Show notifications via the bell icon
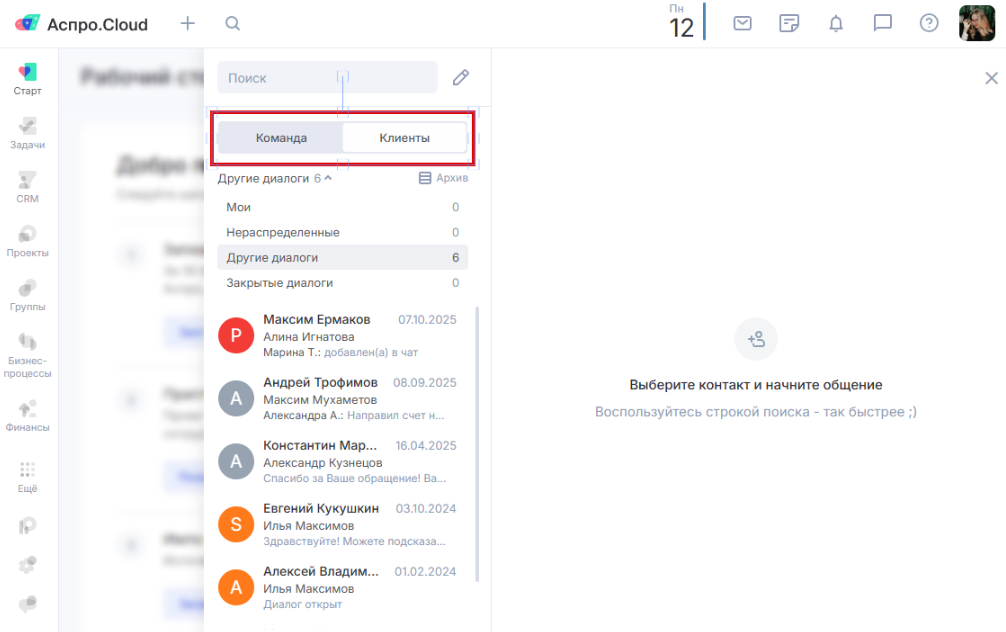 pos(836,23)
